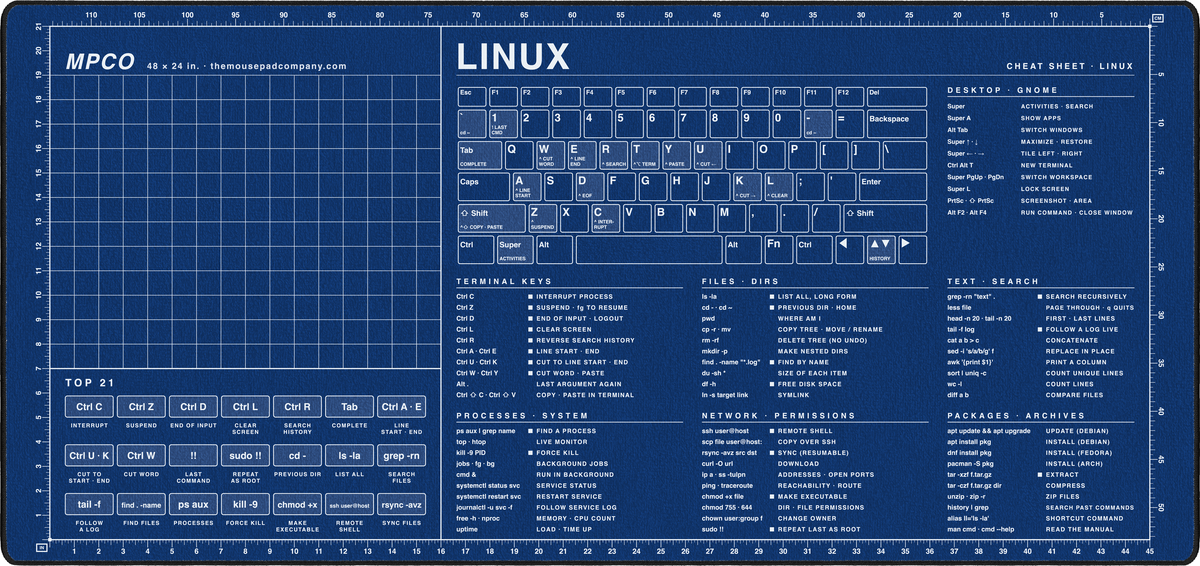This screenshot has height=566, width=1200.
Task: Click the FILES · DIRS section heading
Action: (x=740, y=282)
